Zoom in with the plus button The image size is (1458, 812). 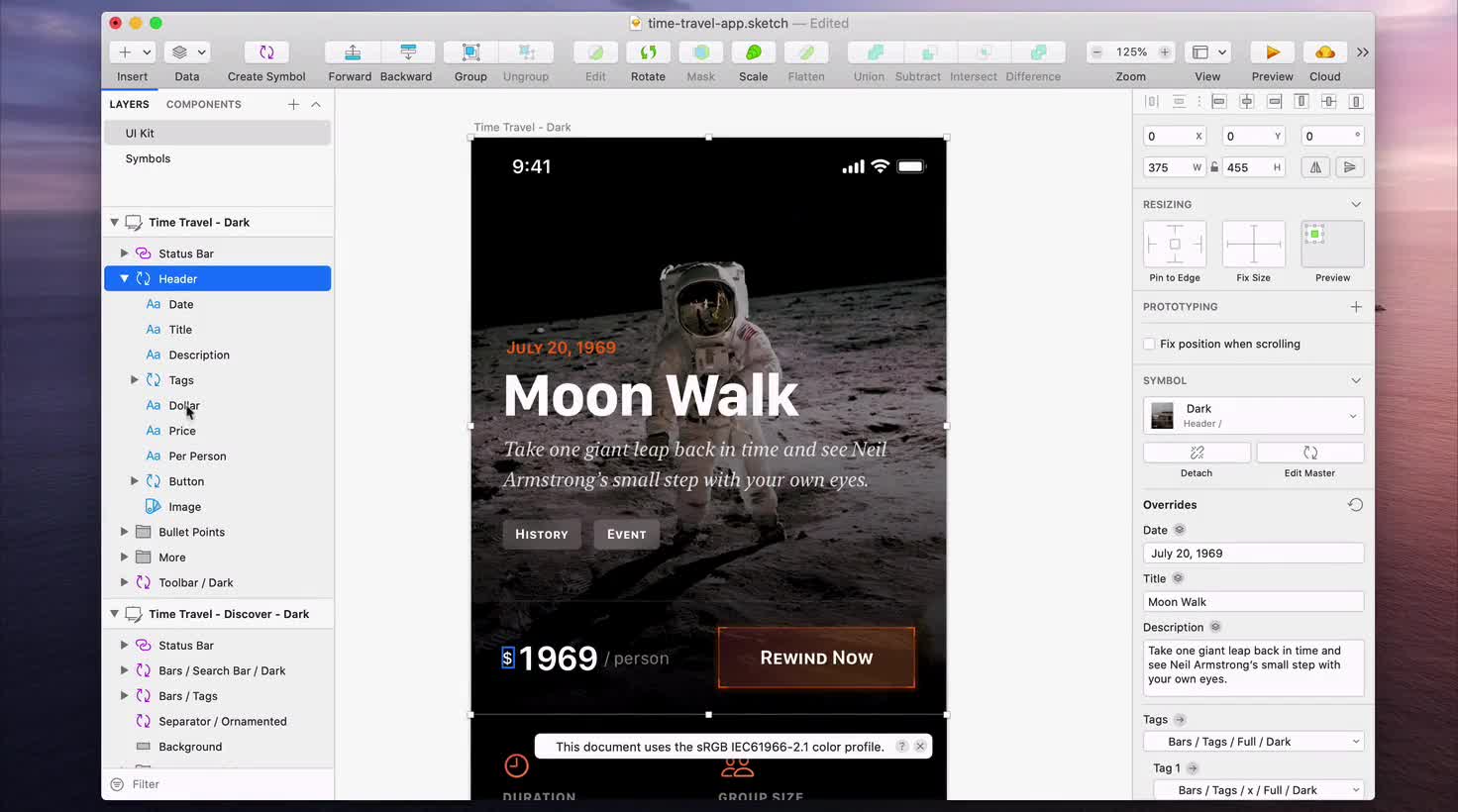(1165, 52)
